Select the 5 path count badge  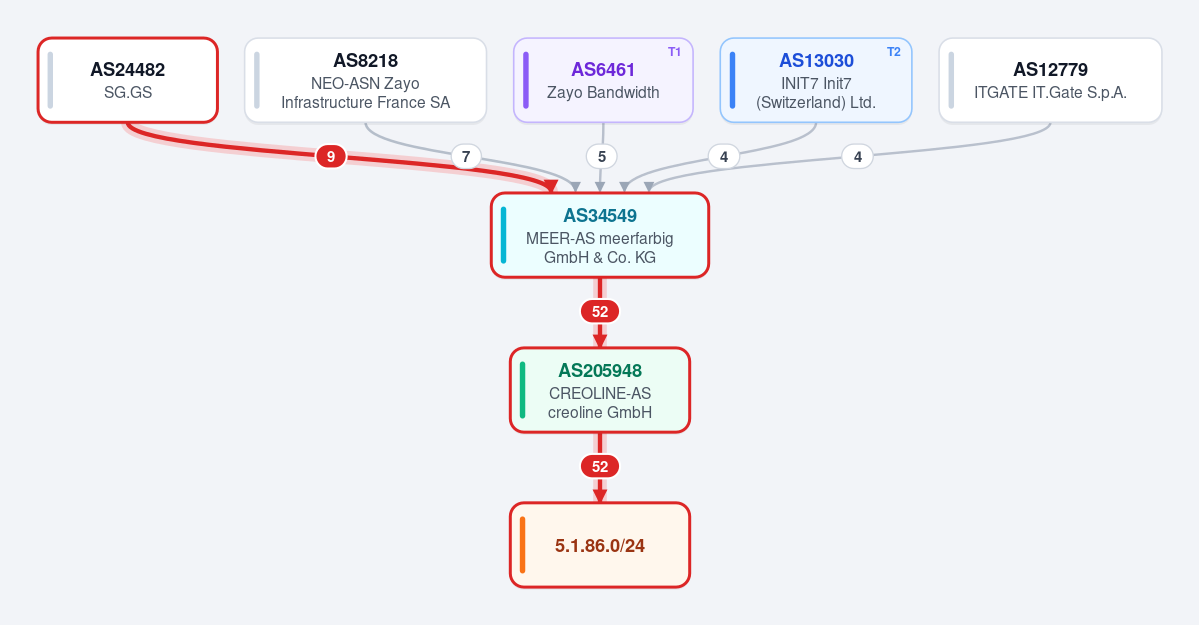coord(602,157)
